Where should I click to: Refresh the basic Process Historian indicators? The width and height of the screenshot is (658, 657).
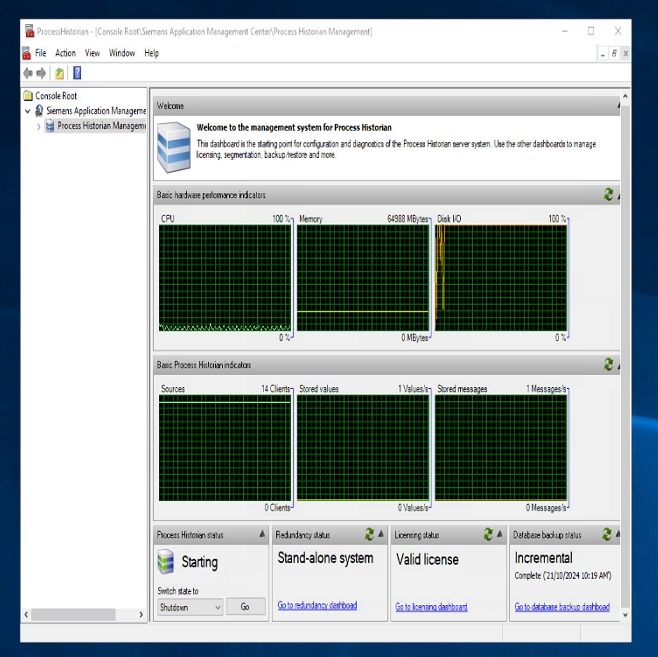point(608,364)
